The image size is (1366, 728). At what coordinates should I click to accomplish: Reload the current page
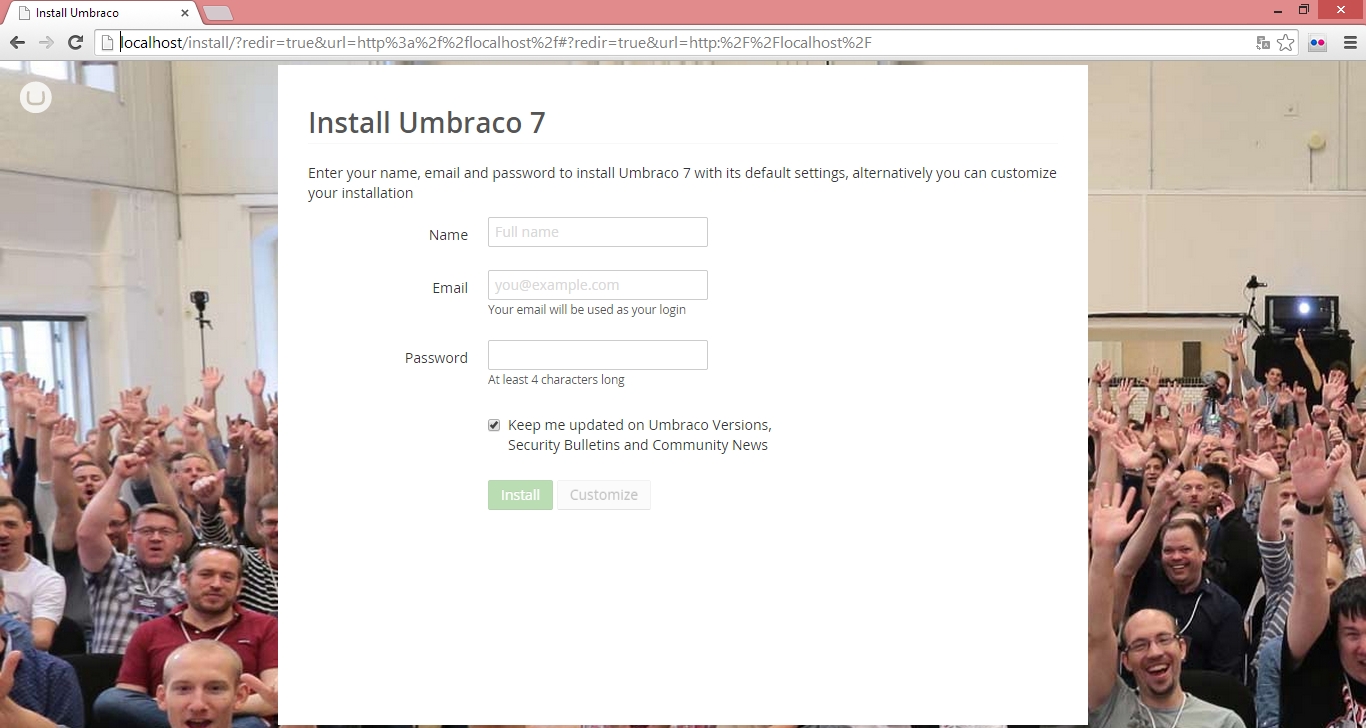75,42
